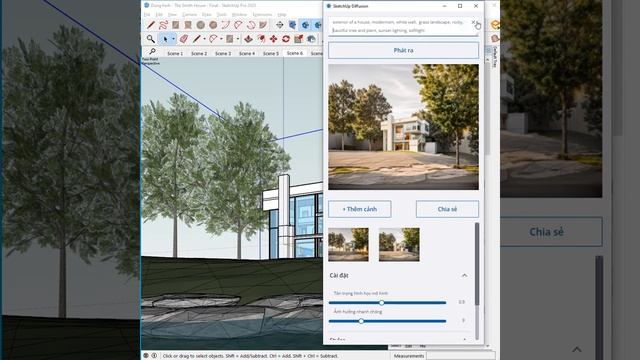Select the Offset tool
640x360 pixels.
pos(311,39)
